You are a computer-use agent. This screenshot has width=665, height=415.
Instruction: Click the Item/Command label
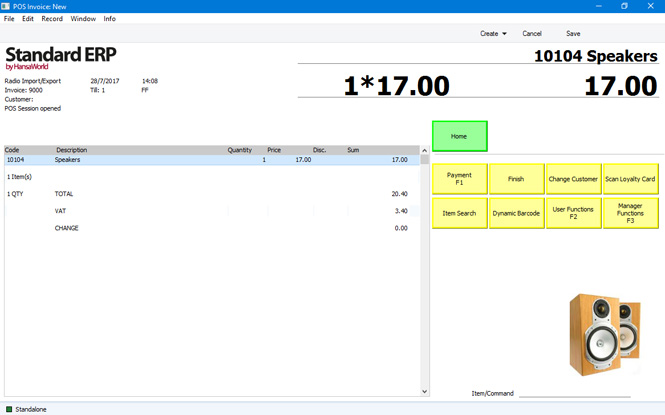coord(492,393)
